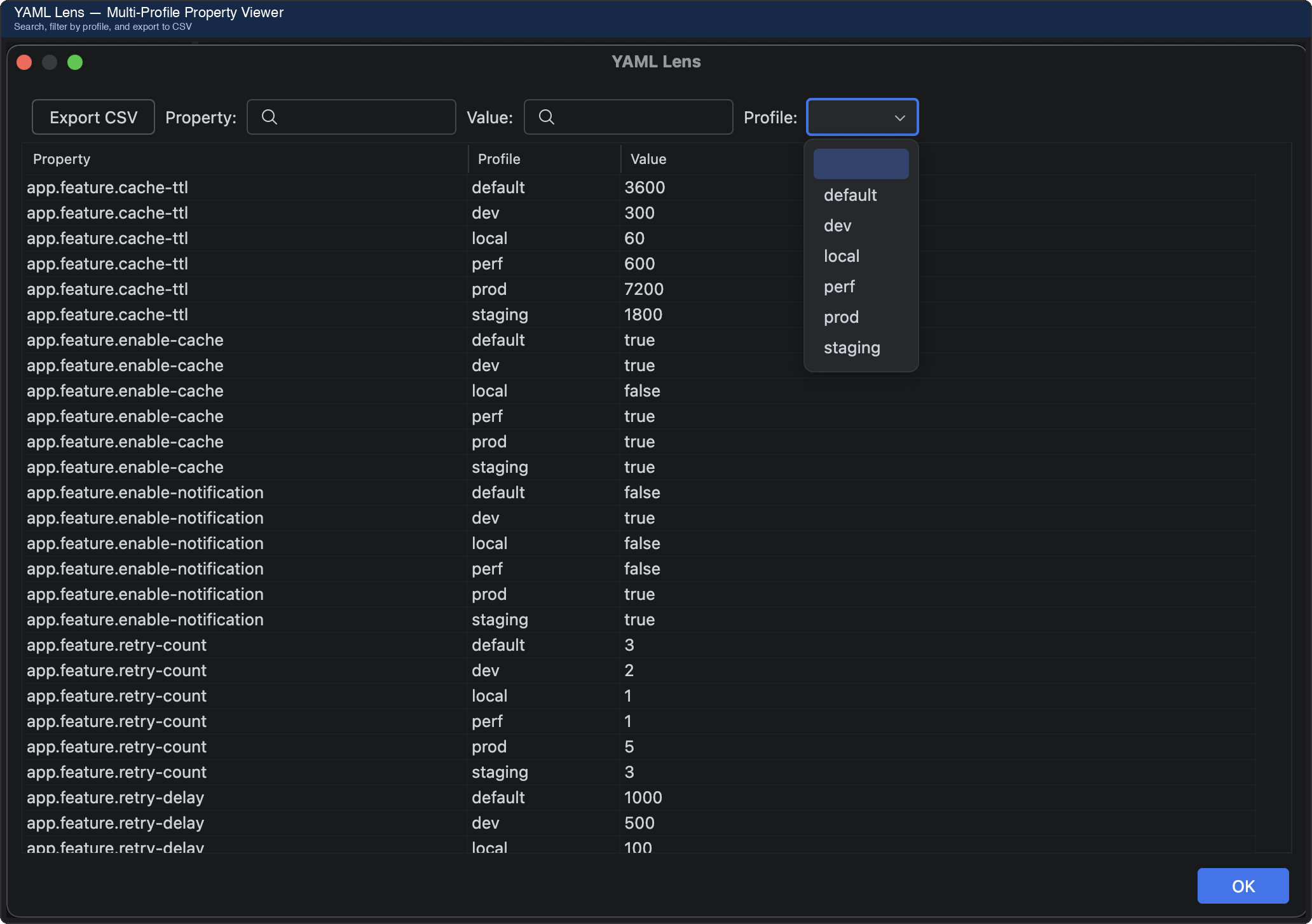Select the highlighted blank option in the Profile list
1312x924 pixels.
[861, 163]
